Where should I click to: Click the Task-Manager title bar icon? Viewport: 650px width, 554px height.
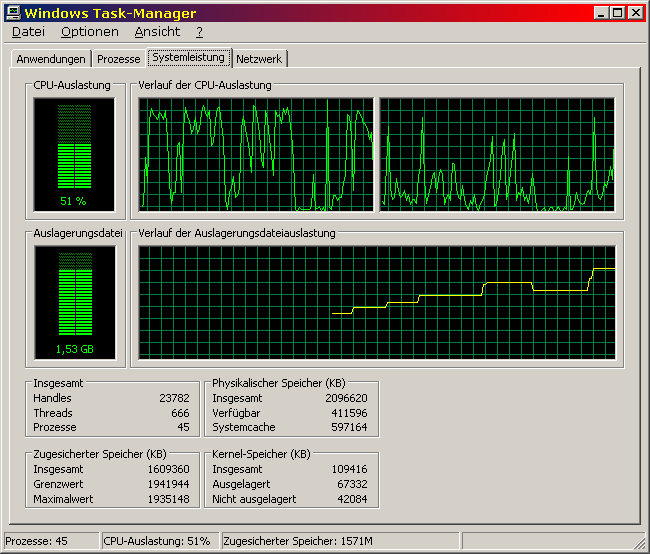tap(13, 13)
